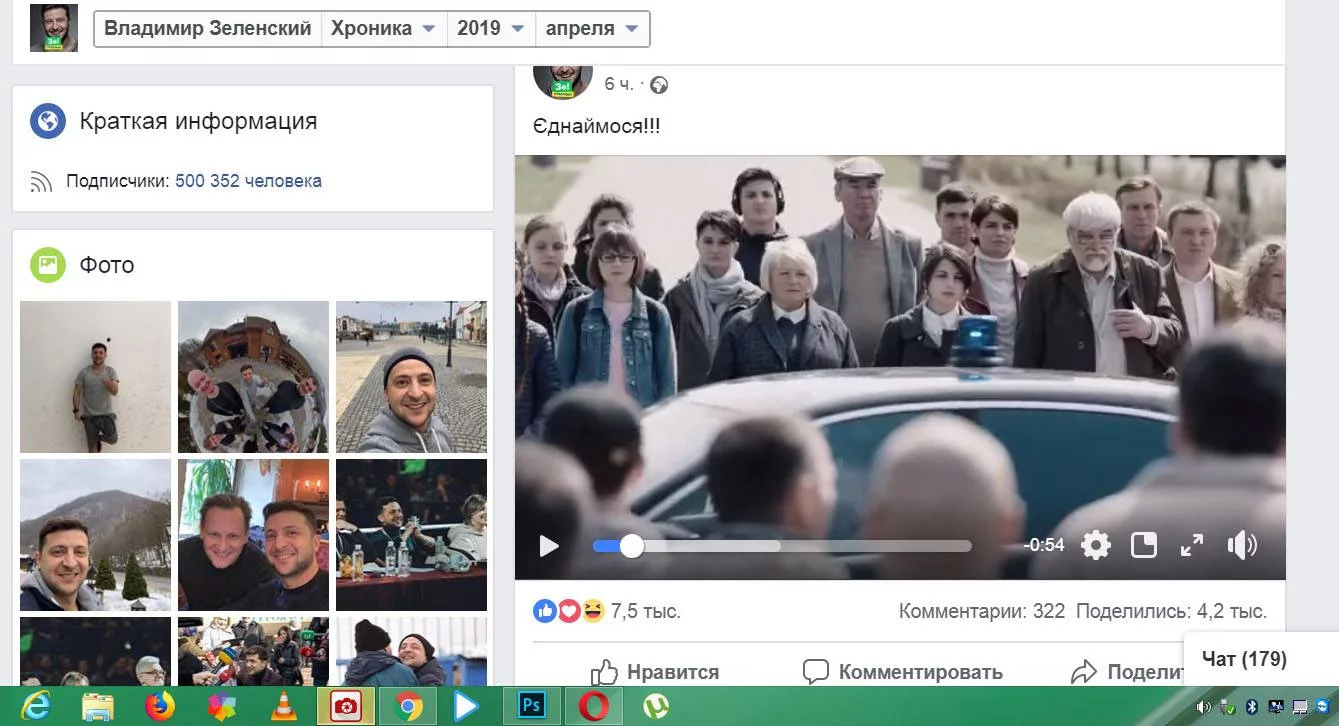
Task: Open the selfie with snowy mountain
Action: (95, 535)
